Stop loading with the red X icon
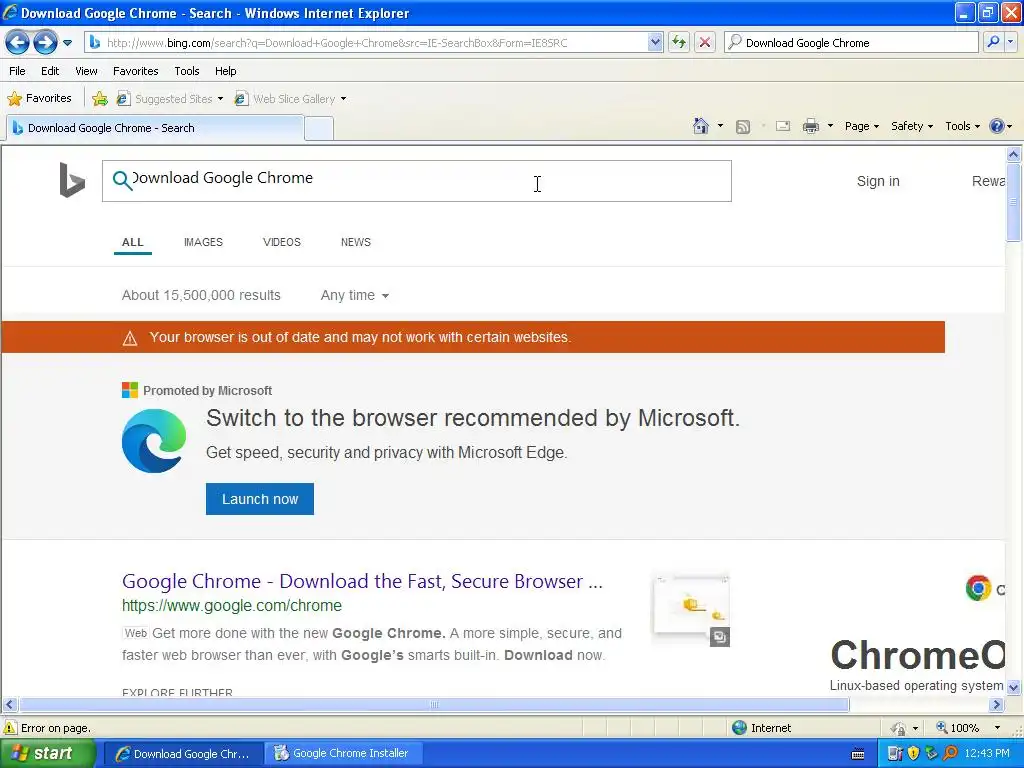This screenshot has width=1024, height=768. click(705, 43)
